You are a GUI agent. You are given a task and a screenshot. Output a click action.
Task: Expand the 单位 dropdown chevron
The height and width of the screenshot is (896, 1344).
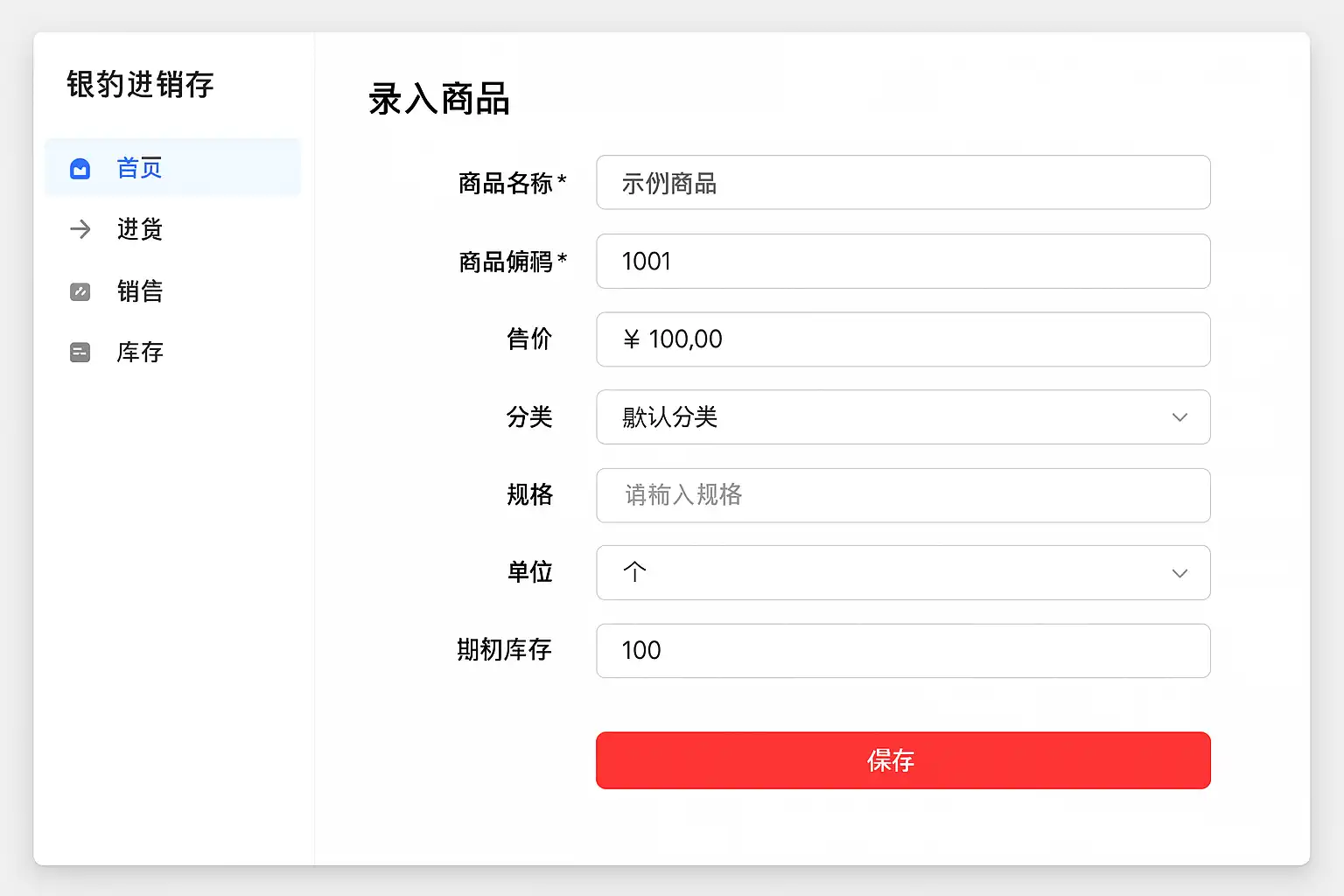(x=1179, y=573)
